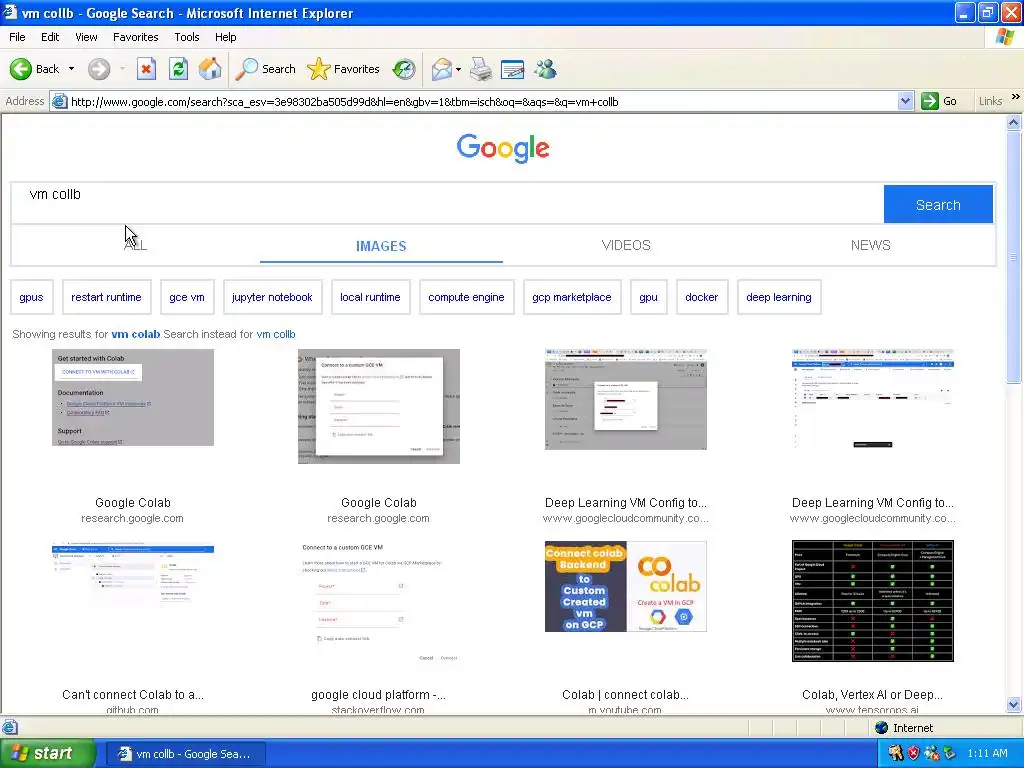The width and height of the screenshot is (1024, 768).
Task: Open the Tools menu
Action: [x=187, y=37]
